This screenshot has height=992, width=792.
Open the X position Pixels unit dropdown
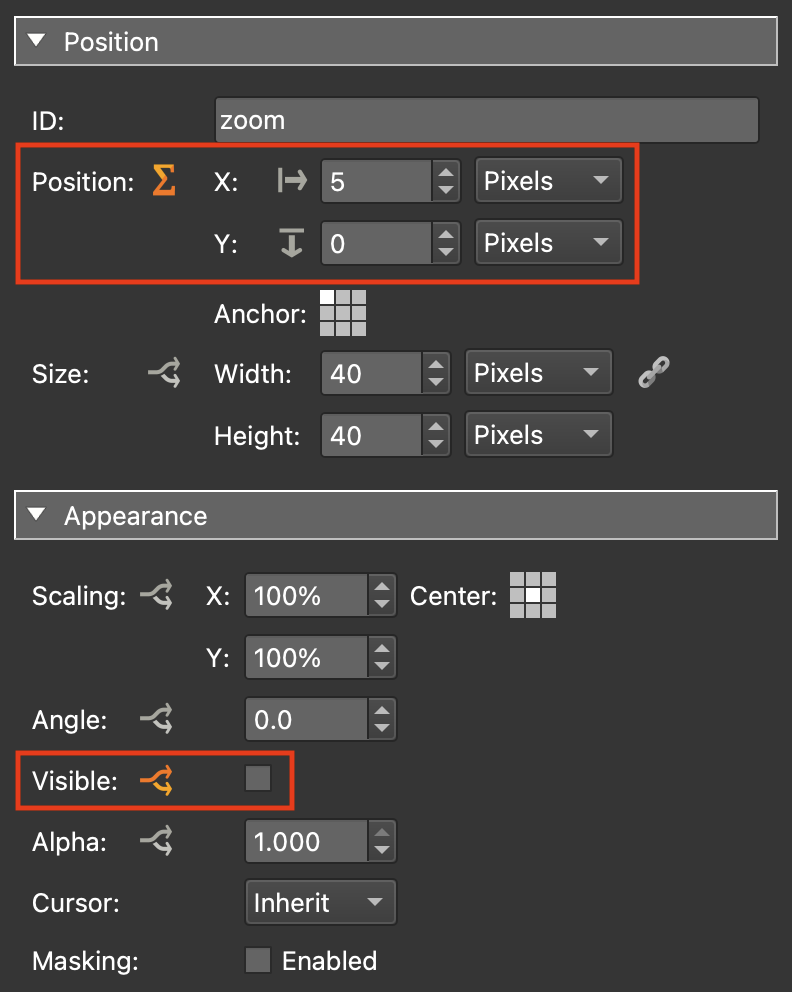point(548,181)
